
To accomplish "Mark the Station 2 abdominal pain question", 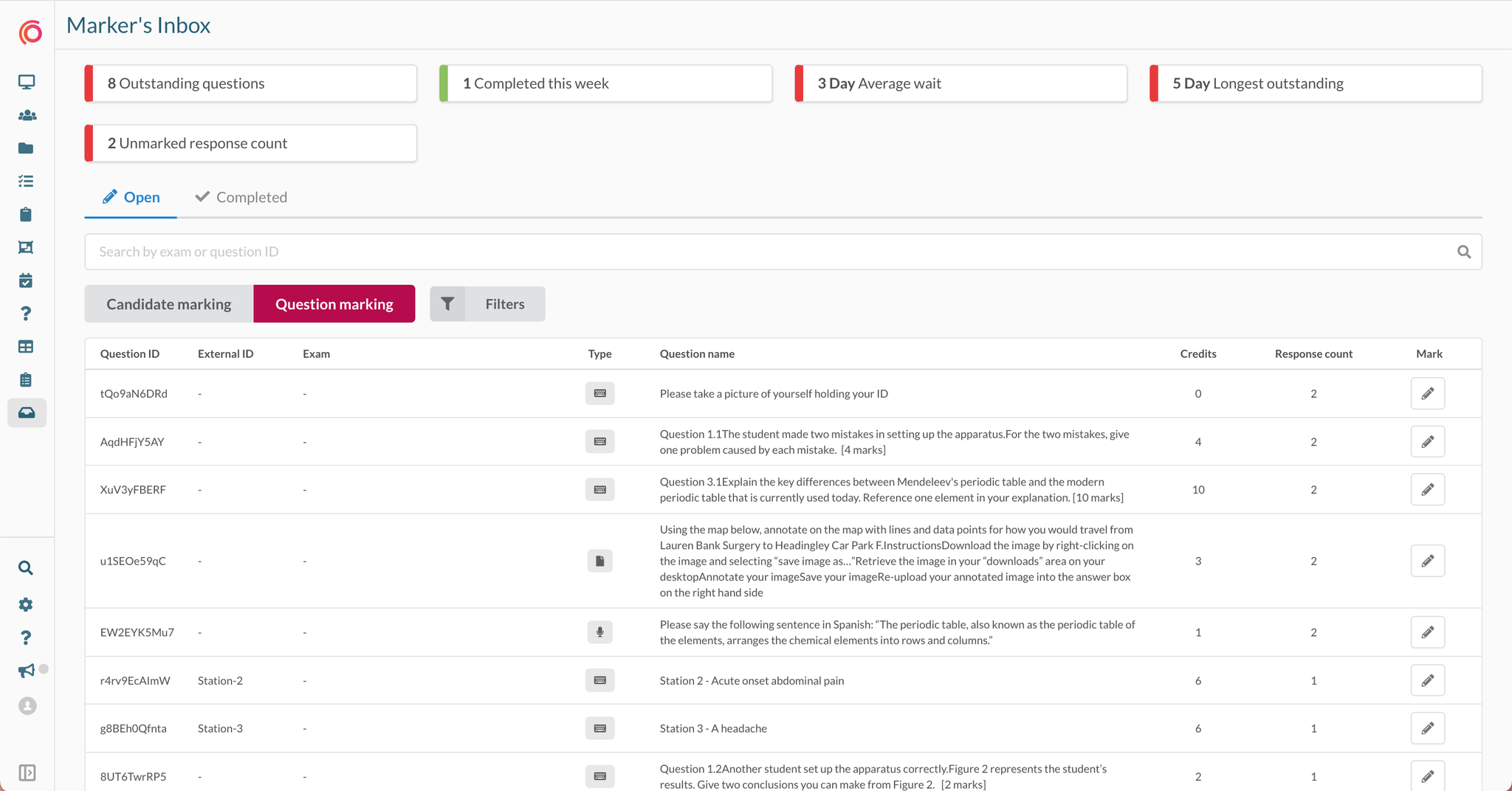I will (x=1427, y=680).
